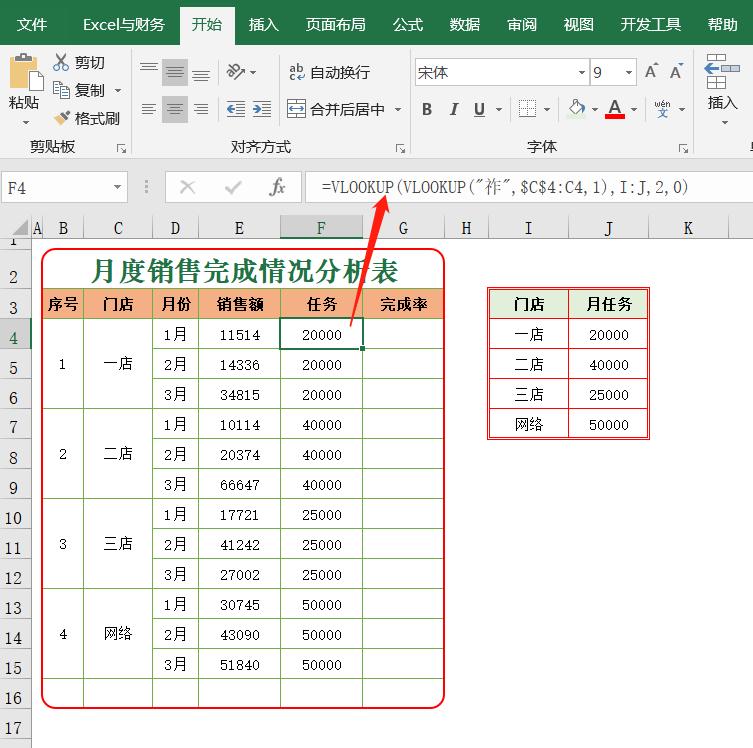Increase font size with the larger A

651,72
